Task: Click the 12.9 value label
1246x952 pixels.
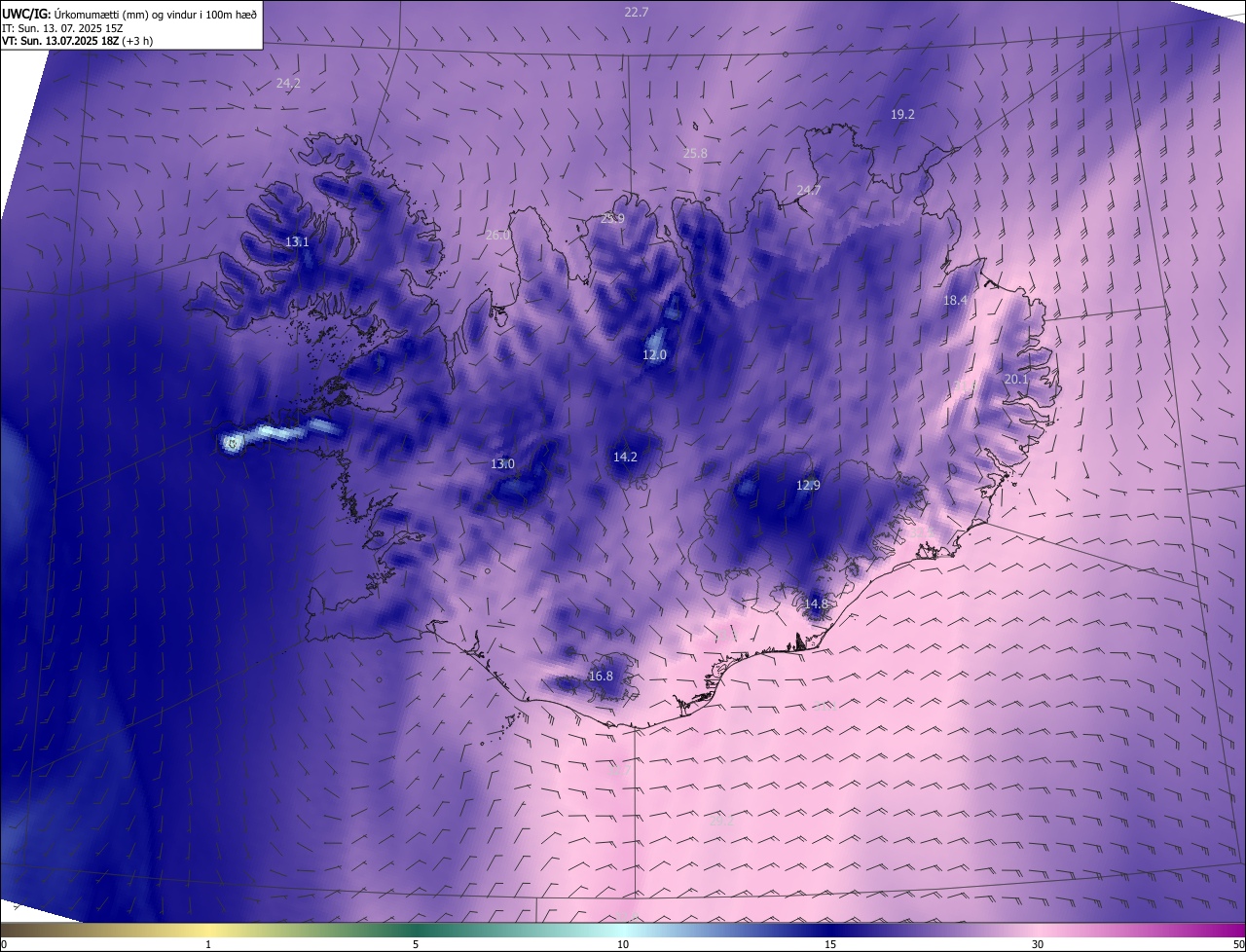Action: [808, 485]
